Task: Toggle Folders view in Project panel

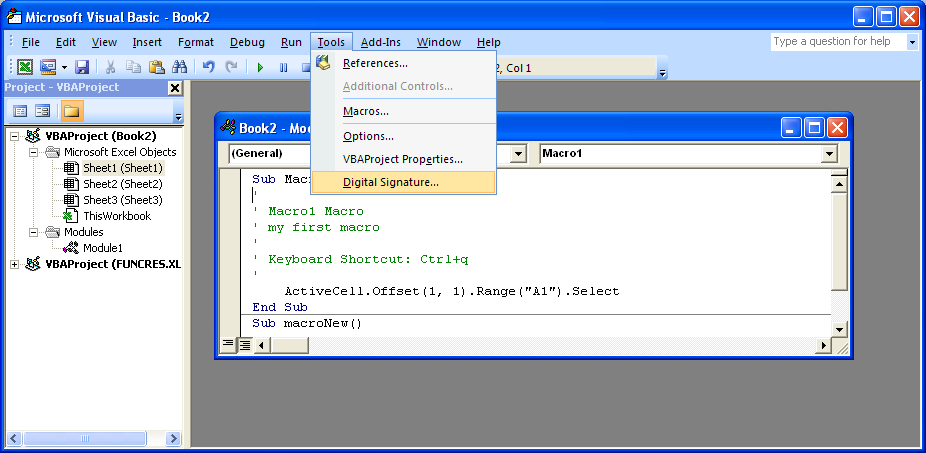Action: point(72,111)
